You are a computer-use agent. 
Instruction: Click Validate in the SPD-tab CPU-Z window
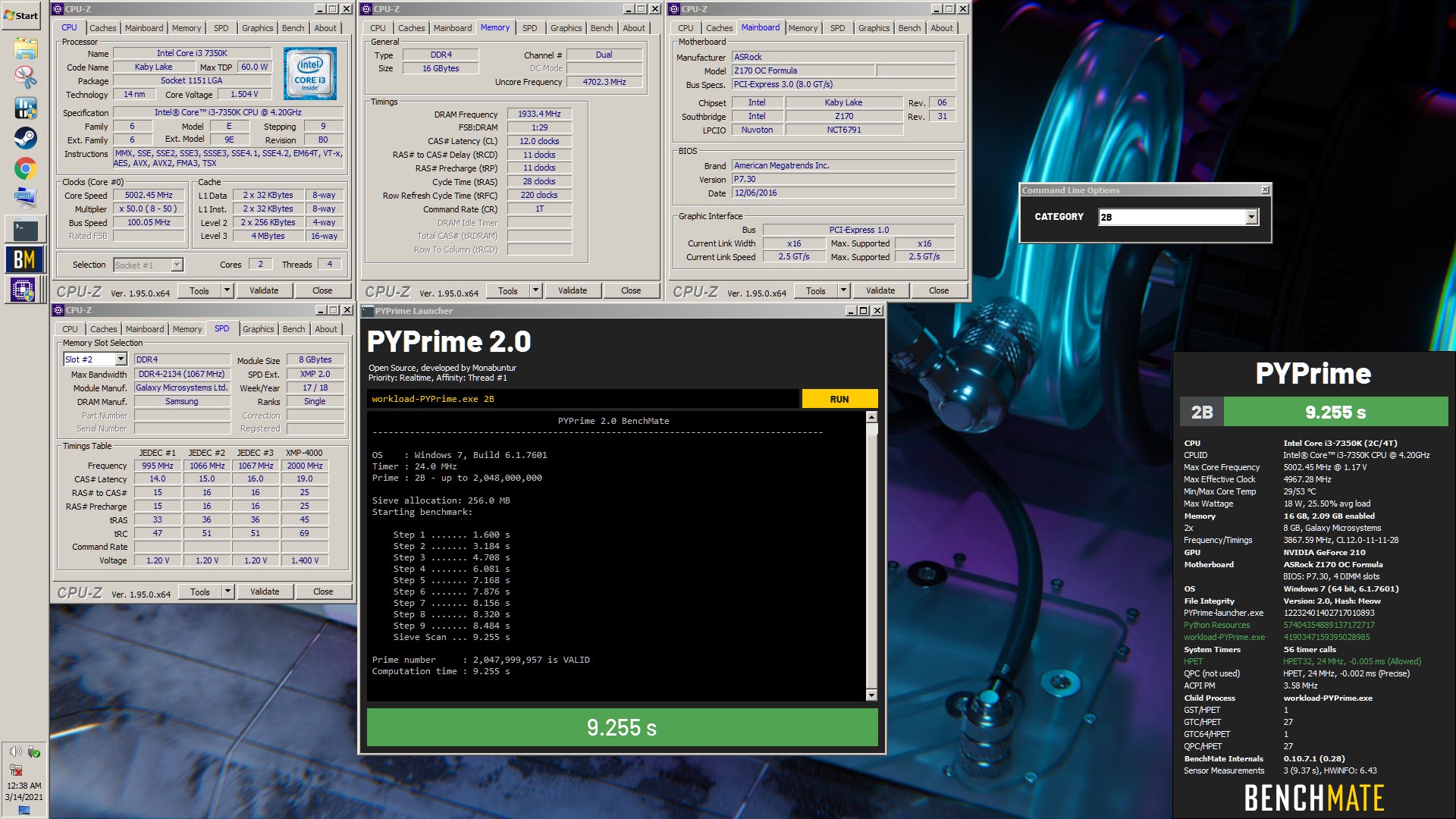coord(265,591)
